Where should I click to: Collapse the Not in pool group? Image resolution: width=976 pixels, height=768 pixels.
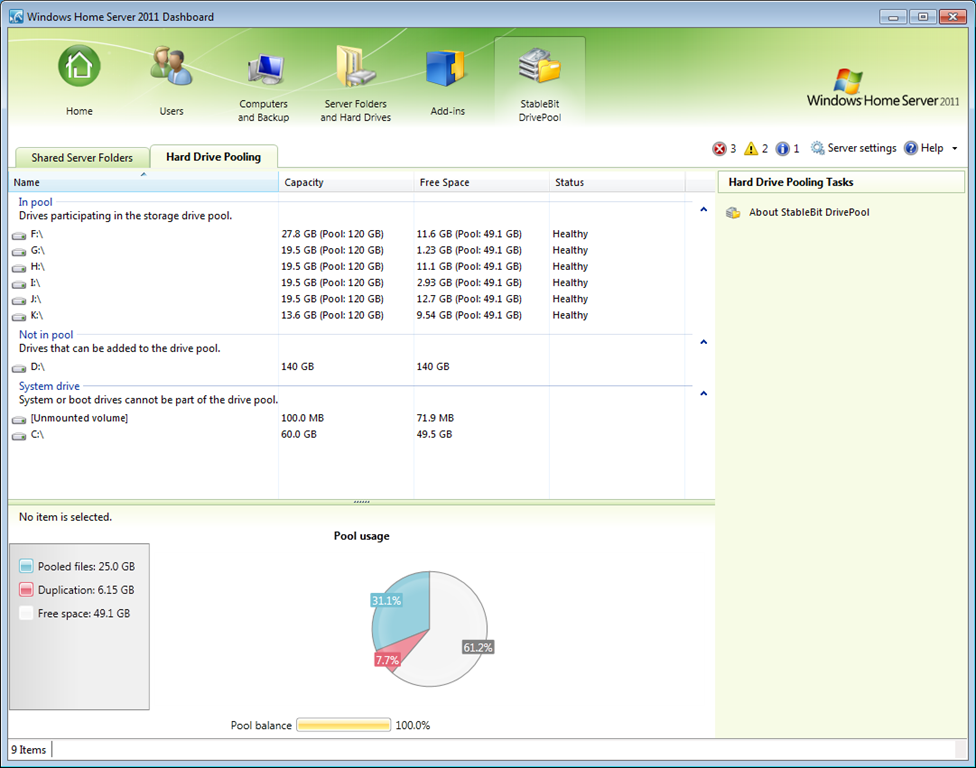[703, 342]
